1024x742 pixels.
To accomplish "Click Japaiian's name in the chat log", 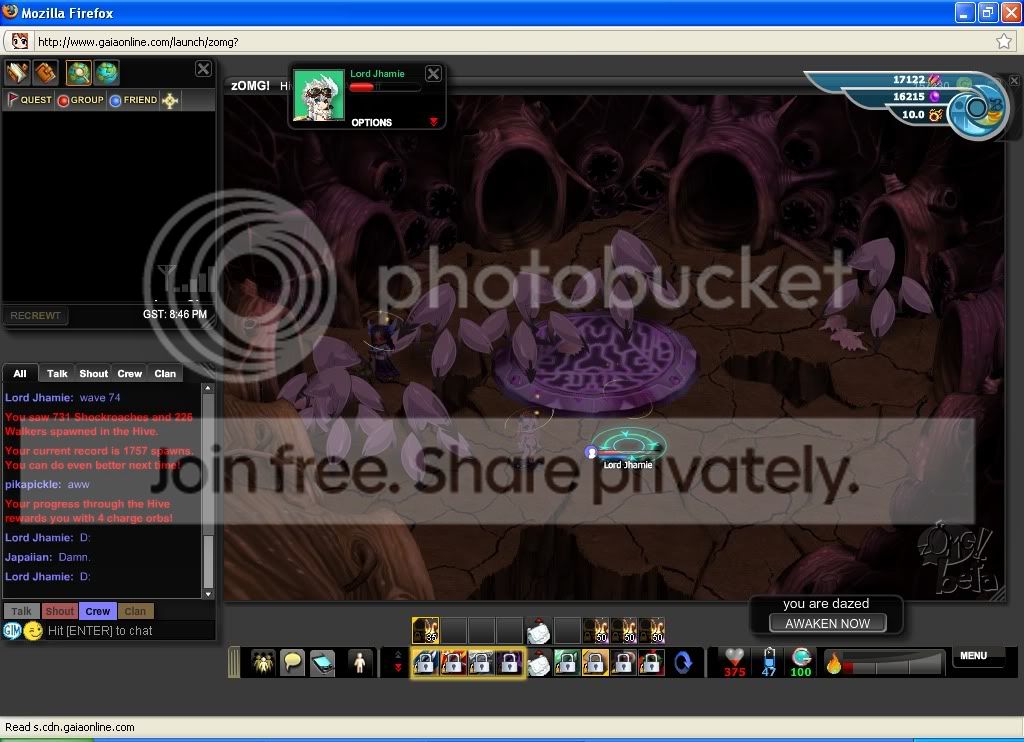I will (27, 557).
